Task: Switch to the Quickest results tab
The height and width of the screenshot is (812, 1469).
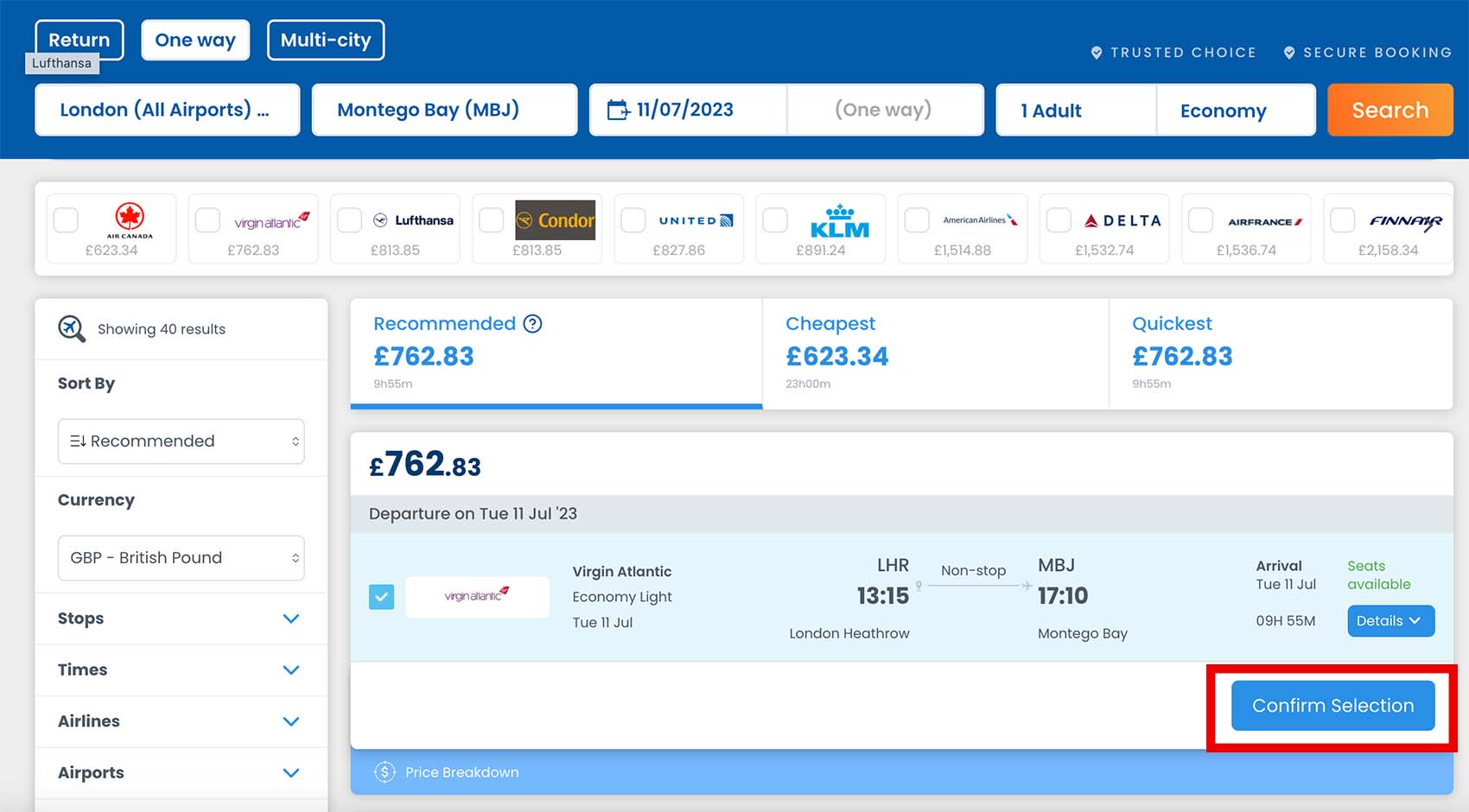Action: 1281,353
